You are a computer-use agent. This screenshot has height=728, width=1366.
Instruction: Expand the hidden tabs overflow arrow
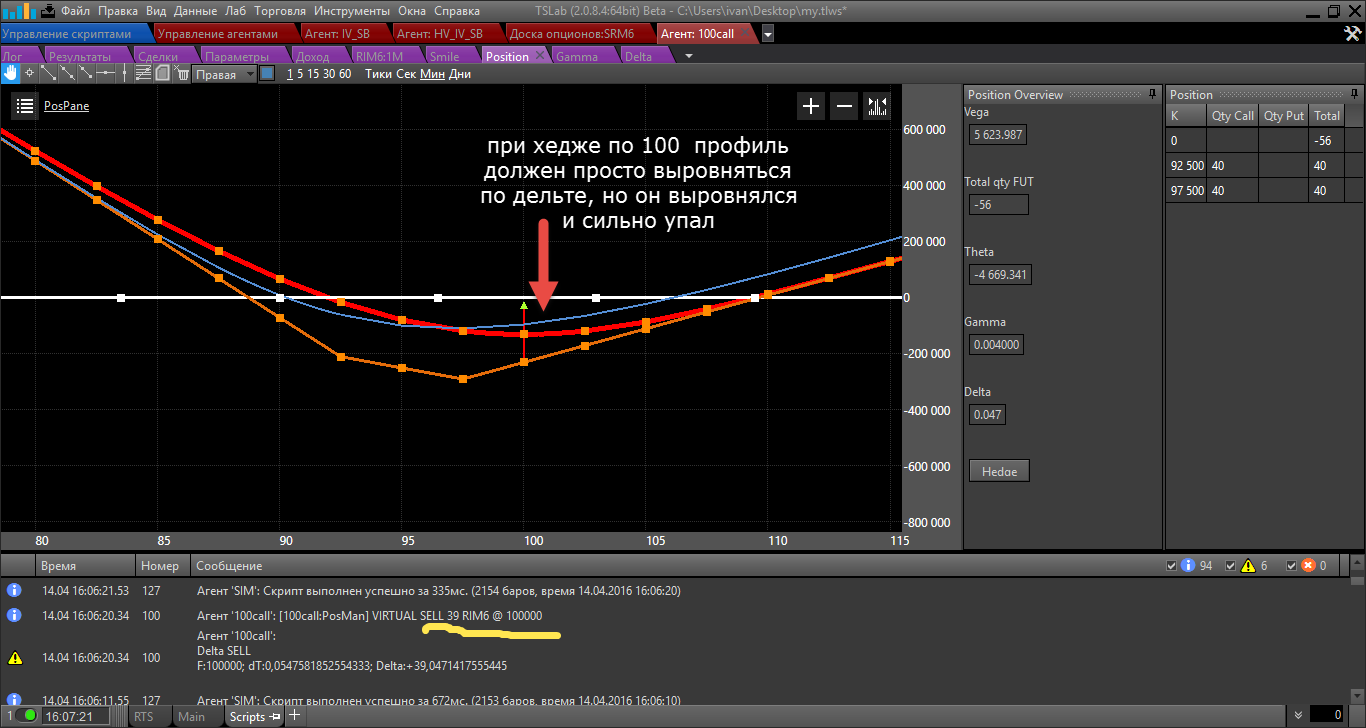click(x=688, y=56)
